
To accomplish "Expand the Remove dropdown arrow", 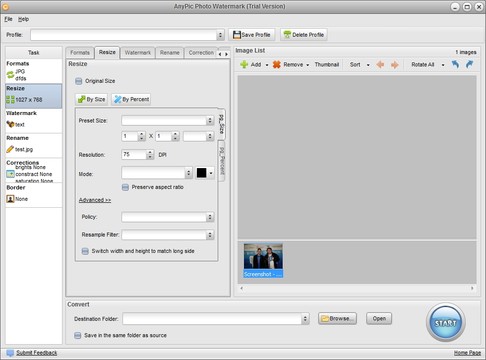I will point(308,65).
